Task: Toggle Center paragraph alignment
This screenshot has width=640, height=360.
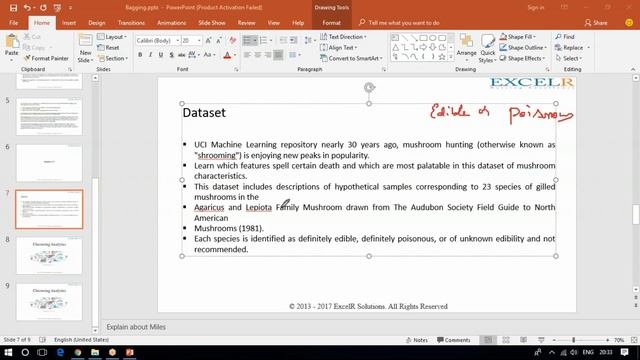Action: (x=258, y=55)
